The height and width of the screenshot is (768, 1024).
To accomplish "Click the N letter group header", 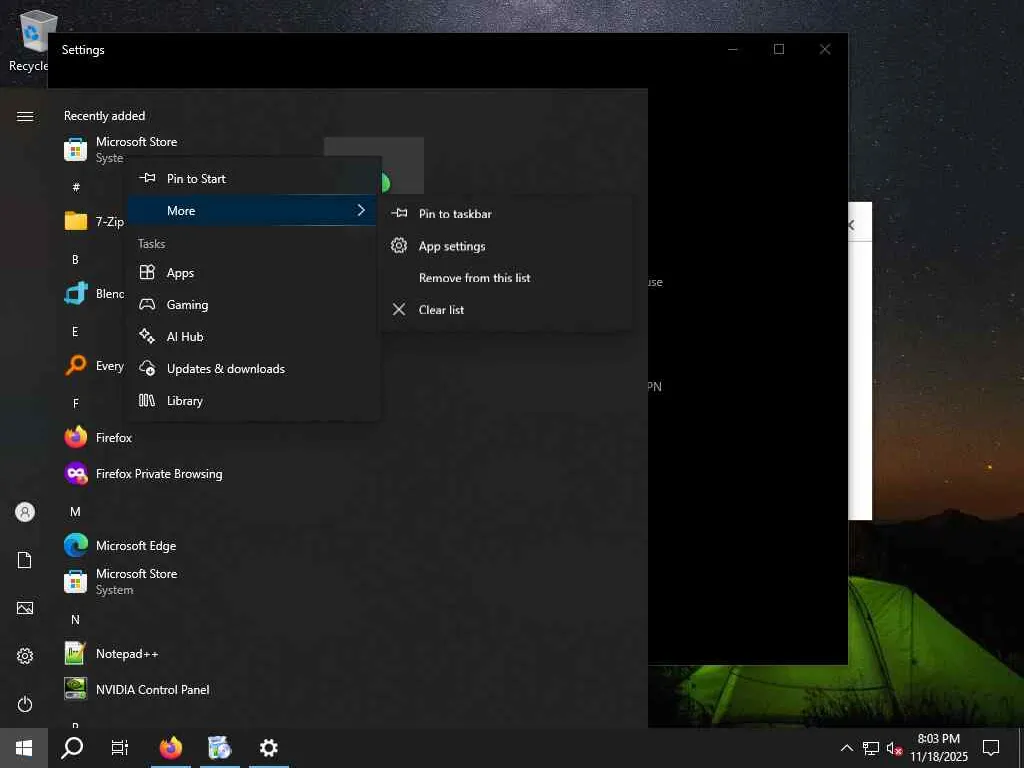I will click(x=75, y=620).
